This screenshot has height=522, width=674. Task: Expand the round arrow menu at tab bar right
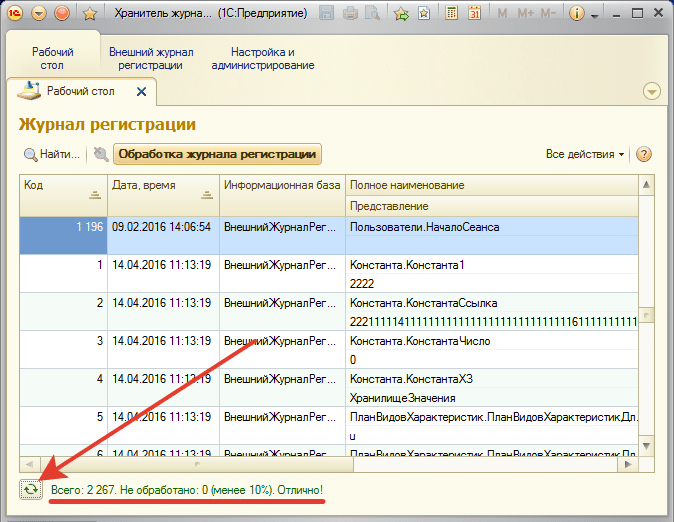(x=652, y=91)
